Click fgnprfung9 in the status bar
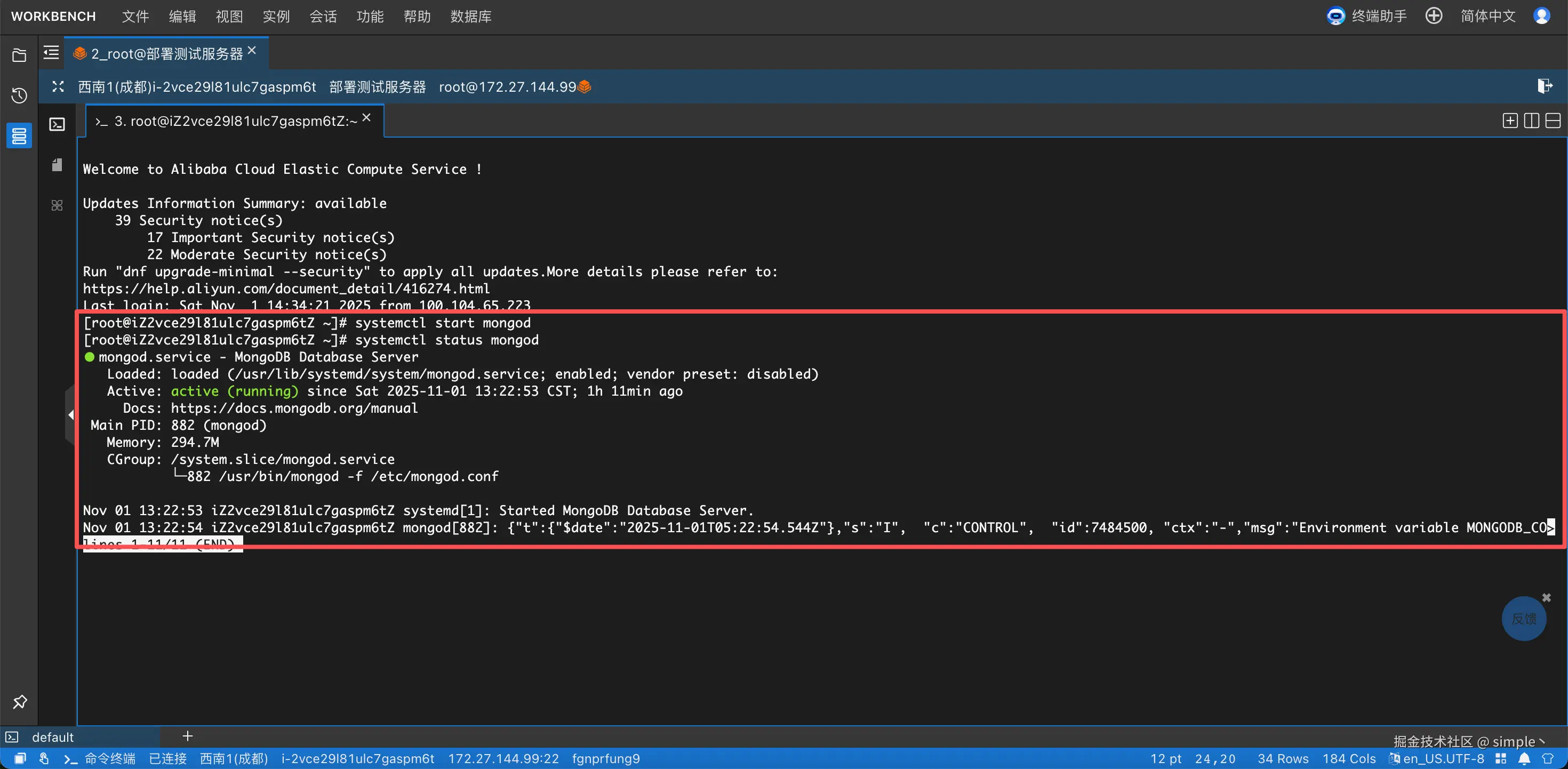Image resolution: width=1568 pixels, height=769 pixels. pyautogui.click(x=606, y=759)
